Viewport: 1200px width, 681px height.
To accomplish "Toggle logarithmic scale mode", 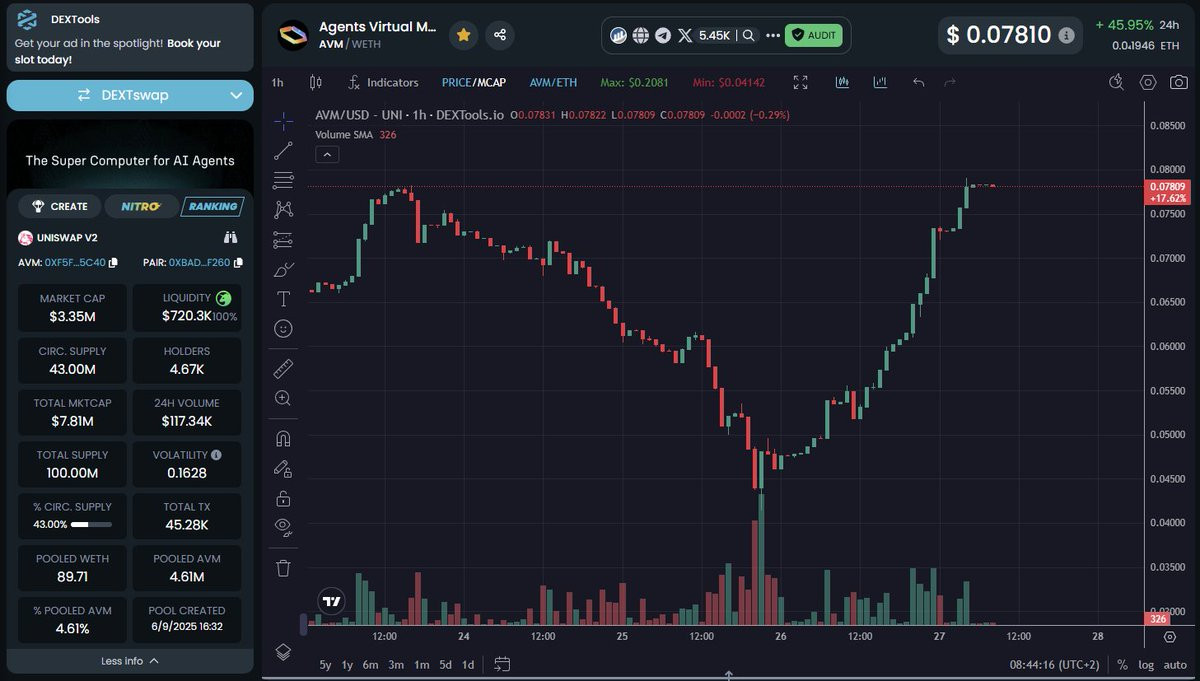I will coord(1146,664).
